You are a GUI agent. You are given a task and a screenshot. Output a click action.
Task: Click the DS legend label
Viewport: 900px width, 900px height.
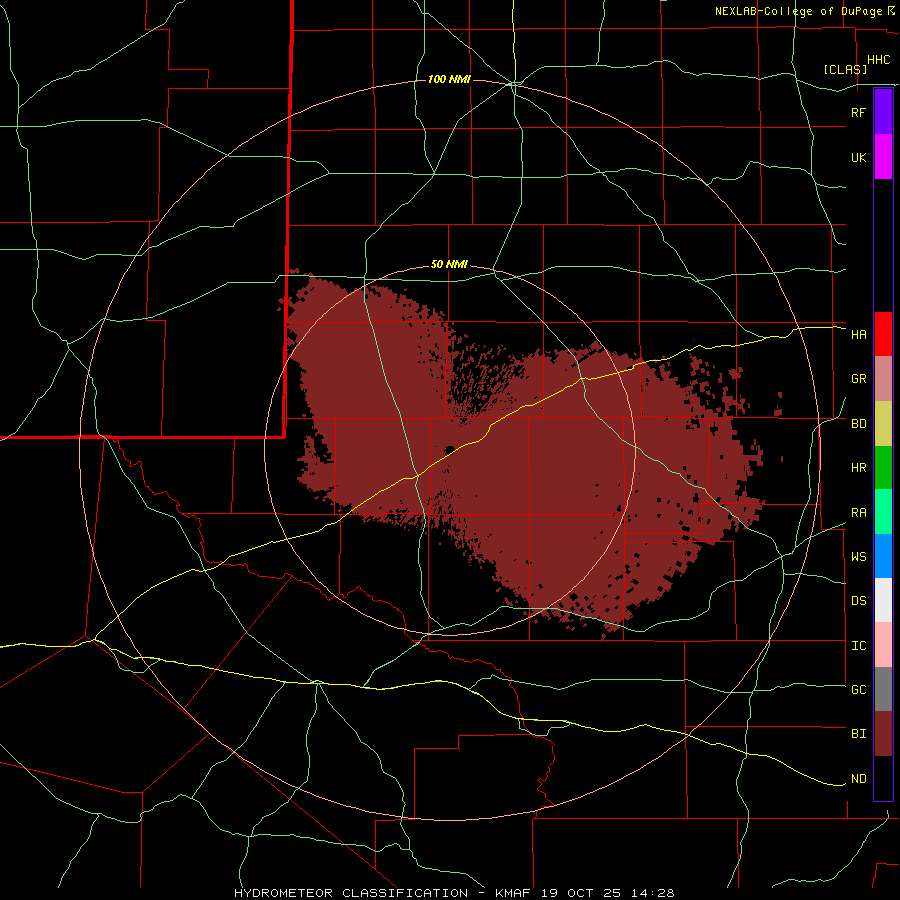[x=858, y=601]
